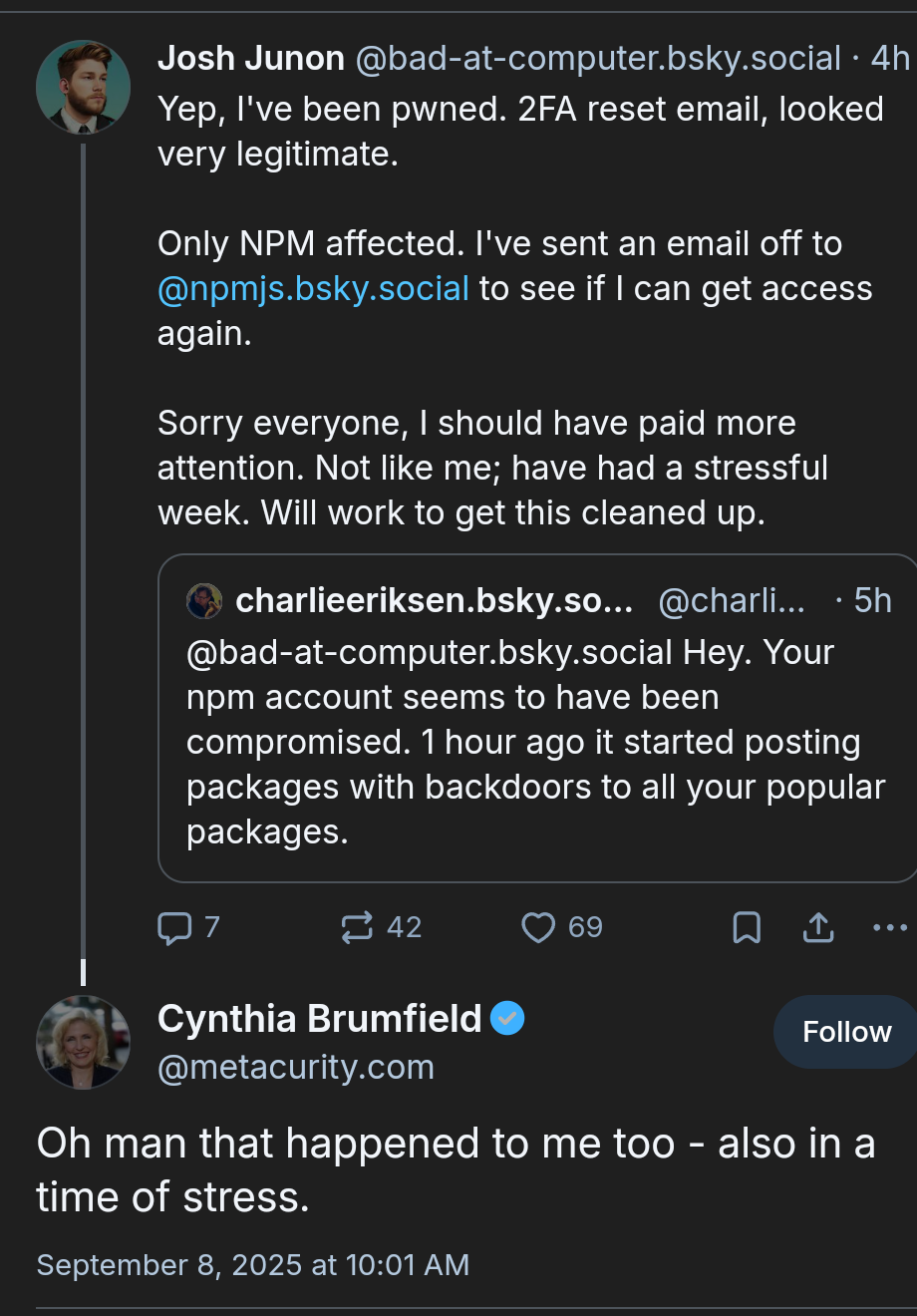Open the three-dot more options menu
The height and width of the screenshot is (1316, 917).
click(889, 928)
